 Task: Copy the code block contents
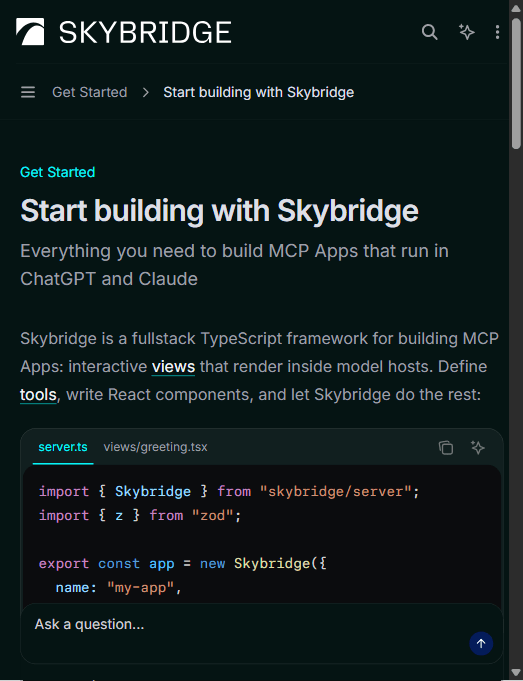446,447
